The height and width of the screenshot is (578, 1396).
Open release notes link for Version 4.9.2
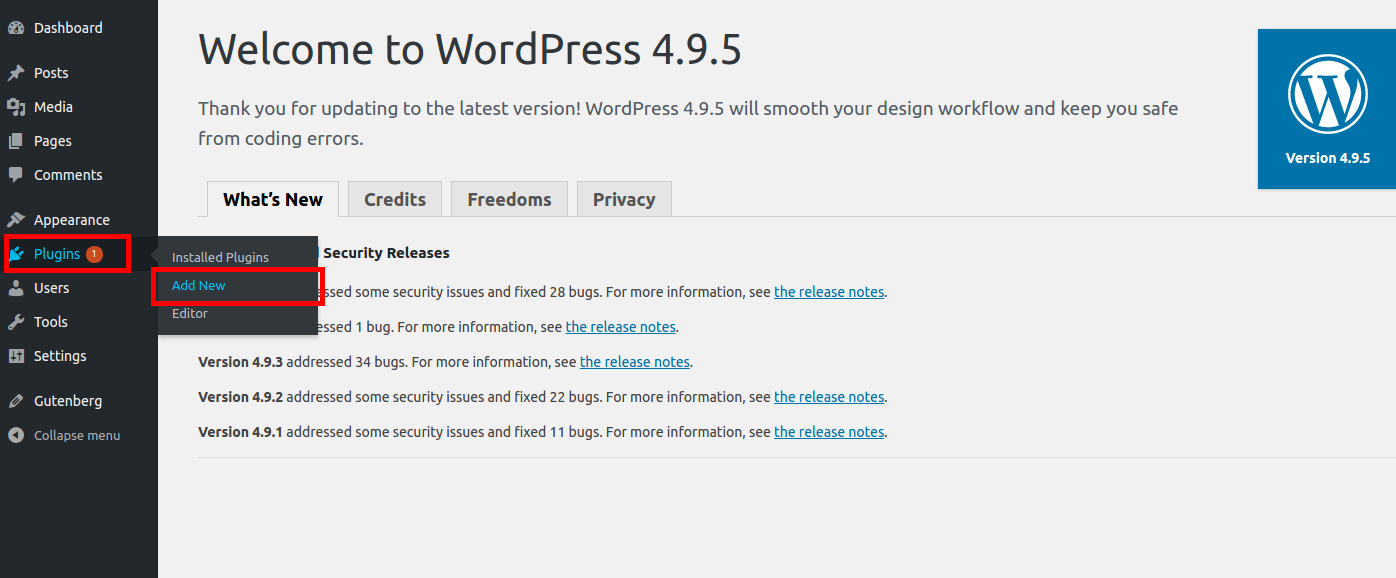point(829,397)
